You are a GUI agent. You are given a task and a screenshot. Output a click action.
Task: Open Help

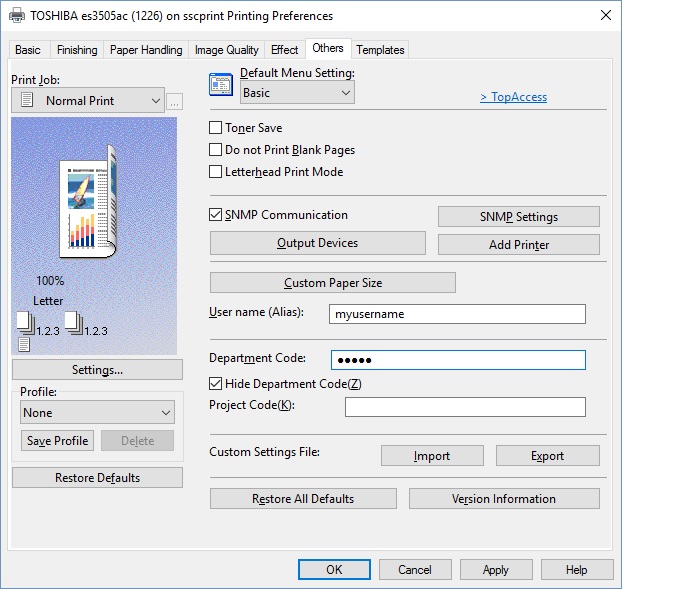pos(577,569)
